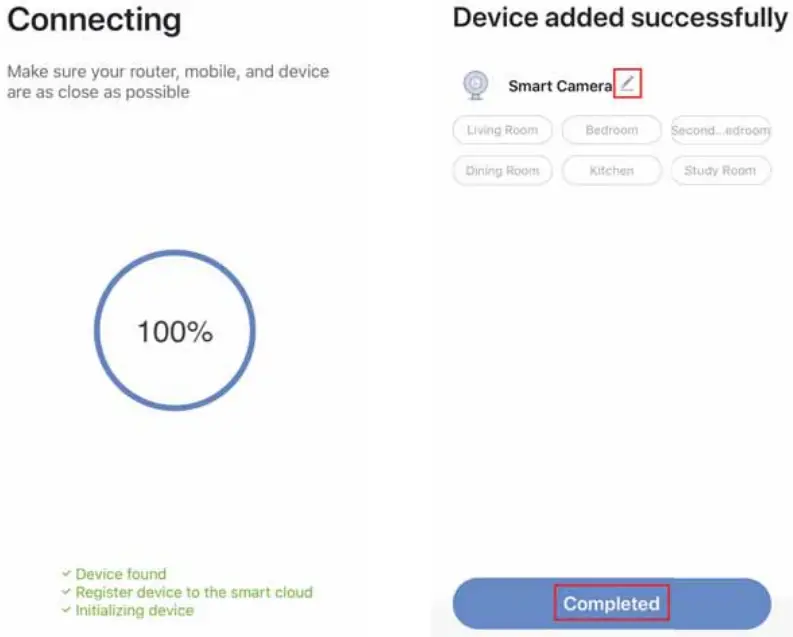Assign the camera to Kitchen
Viewport: 793px width, 637px height.
611,171
